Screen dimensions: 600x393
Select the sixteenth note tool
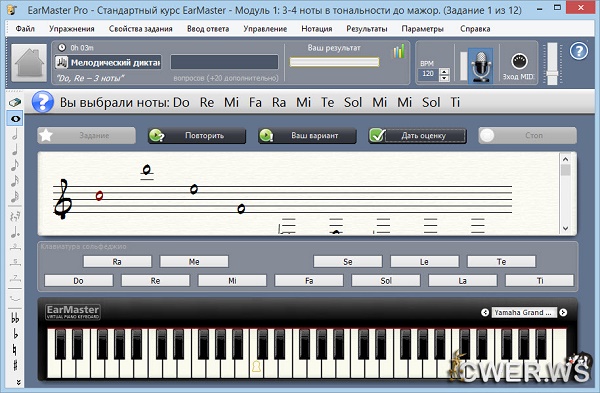click(x=15, y=181)
